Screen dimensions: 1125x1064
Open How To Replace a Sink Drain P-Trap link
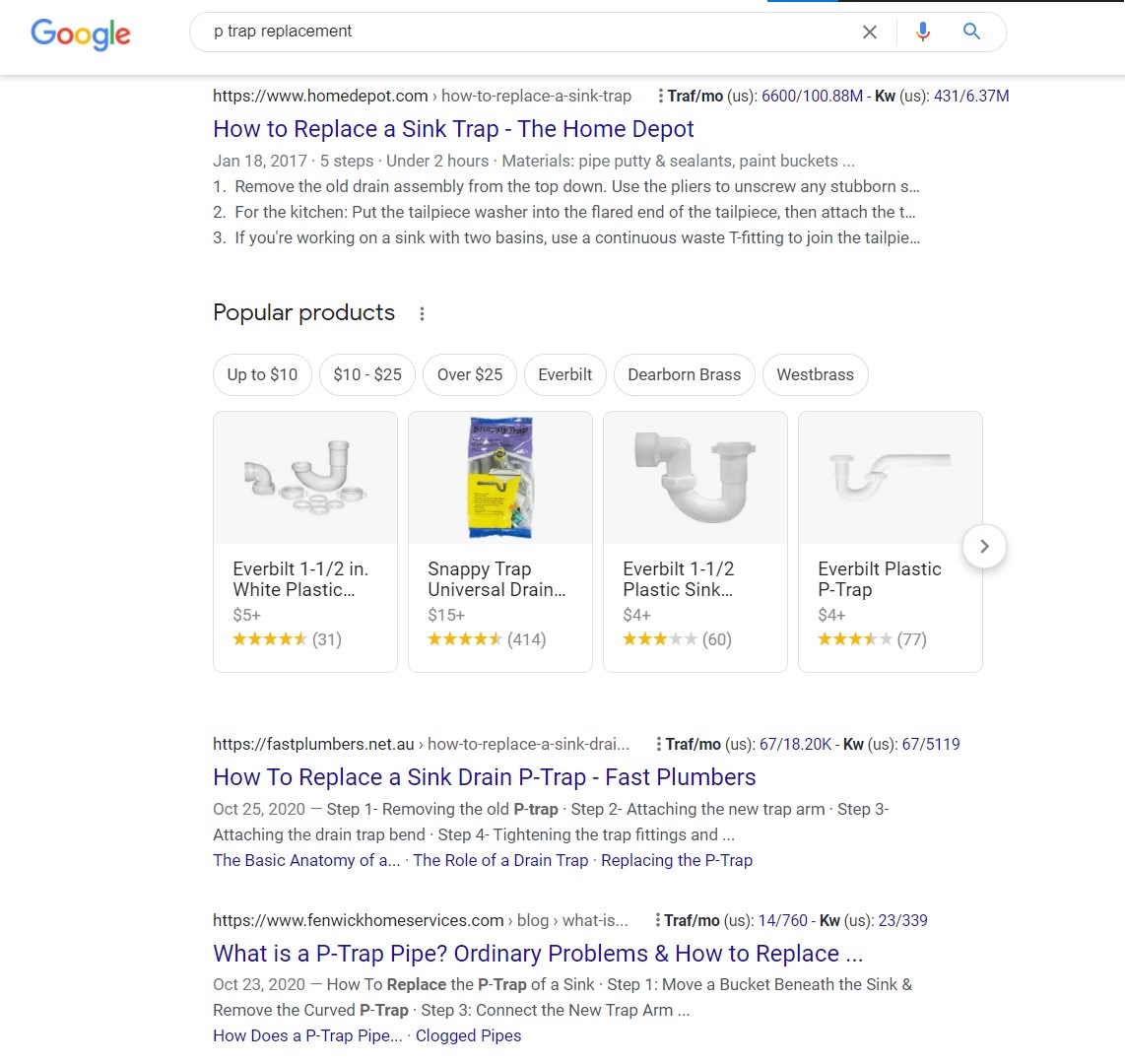tap(485, 777)
